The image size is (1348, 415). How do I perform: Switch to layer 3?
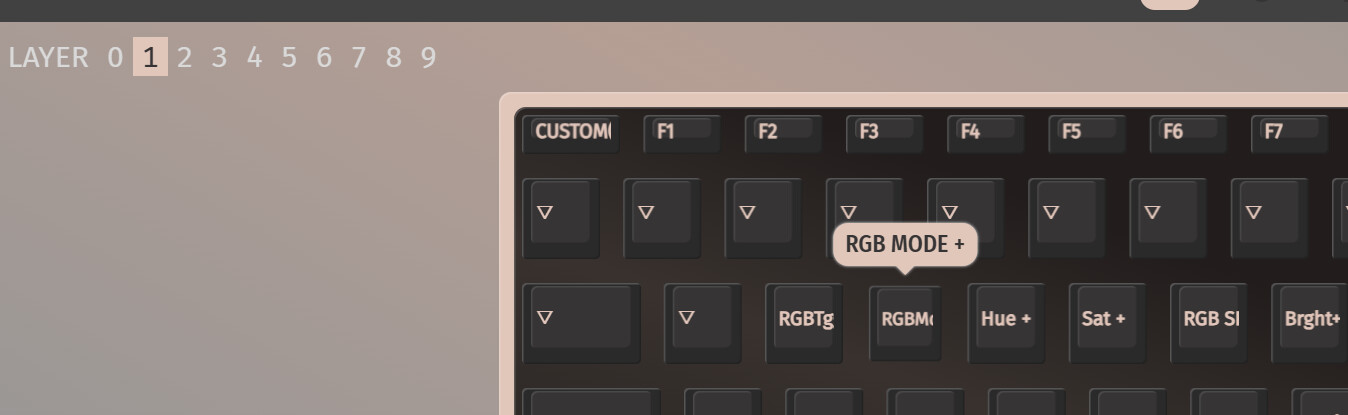pyautogui.click(x=219, y=57)
